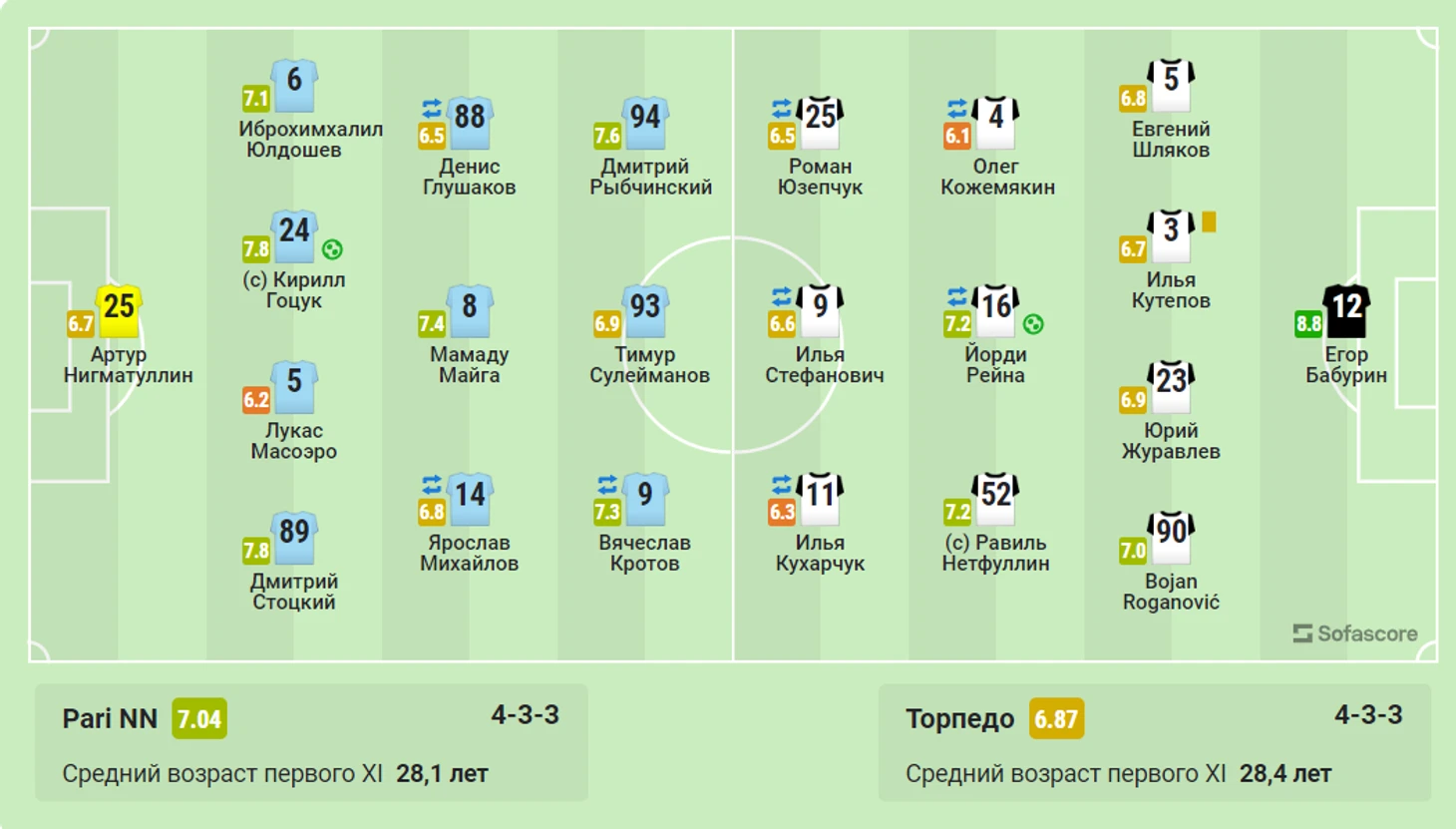Click Pari NN's 4-3-3 formation label
The width and height of the screenshot is (1456, 829).
point(525,714)
